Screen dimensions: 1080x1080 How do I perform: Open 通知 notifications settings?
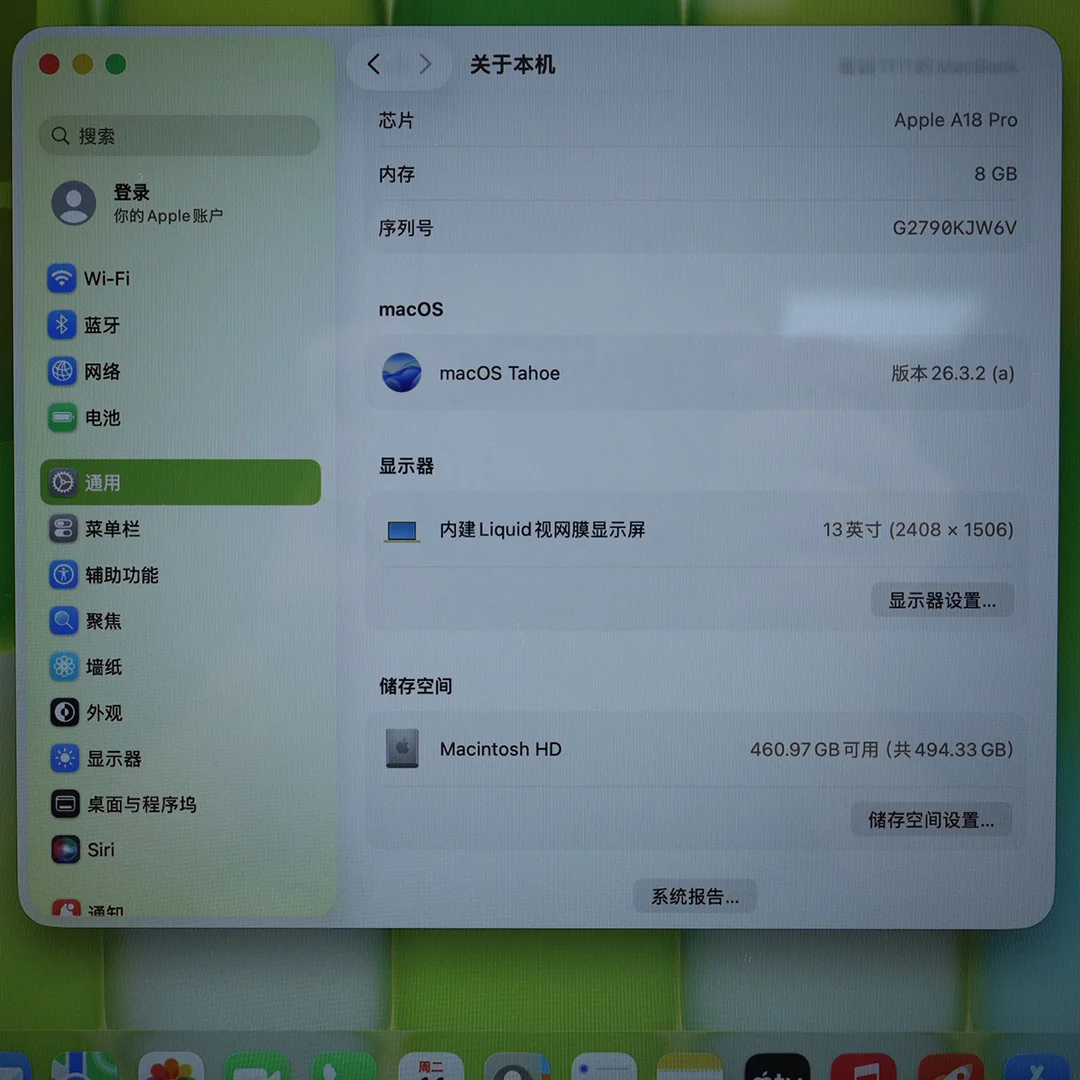tap(180, 908)
